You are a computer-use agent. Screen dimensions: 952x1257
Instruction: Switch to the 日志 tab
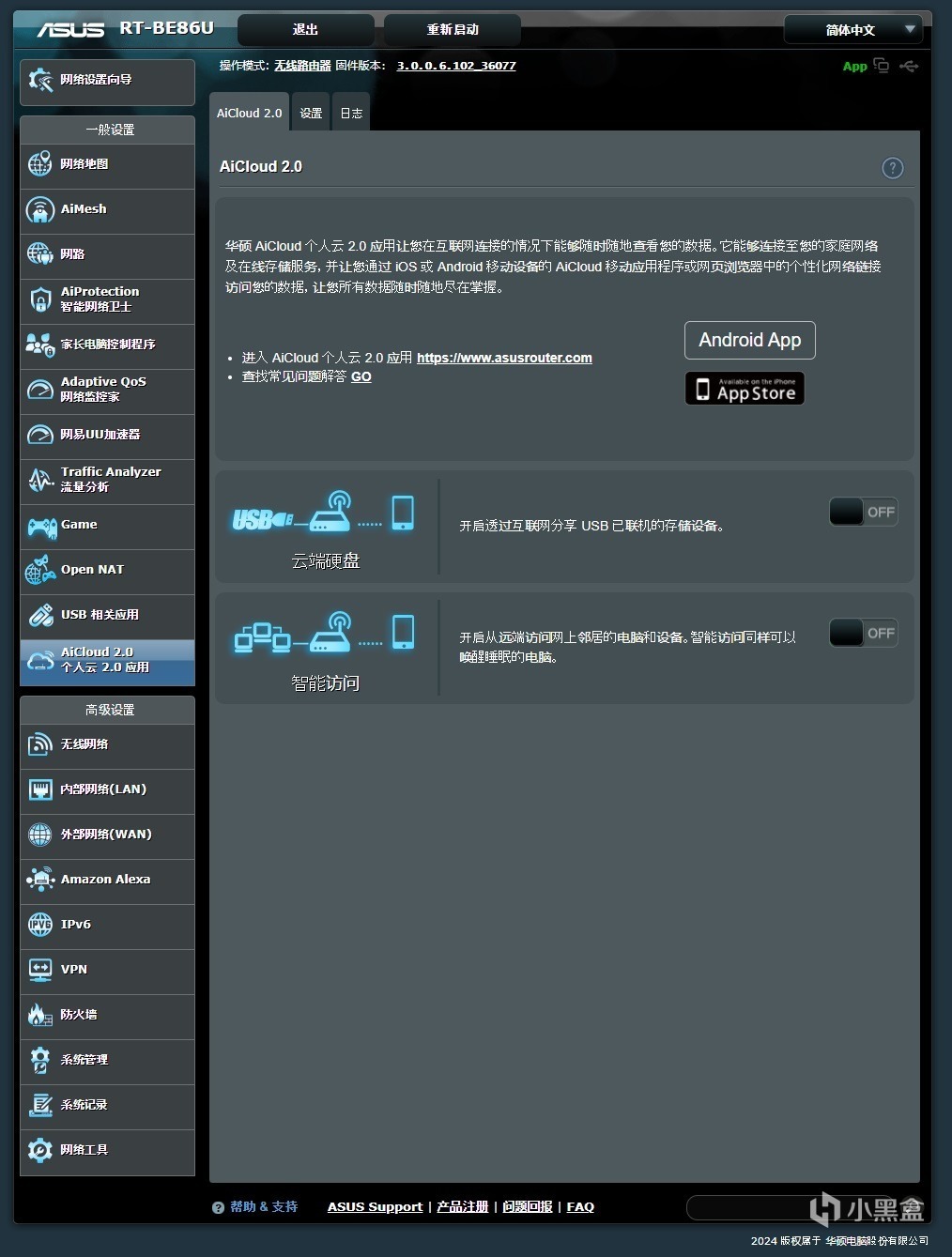pos(351,113)
